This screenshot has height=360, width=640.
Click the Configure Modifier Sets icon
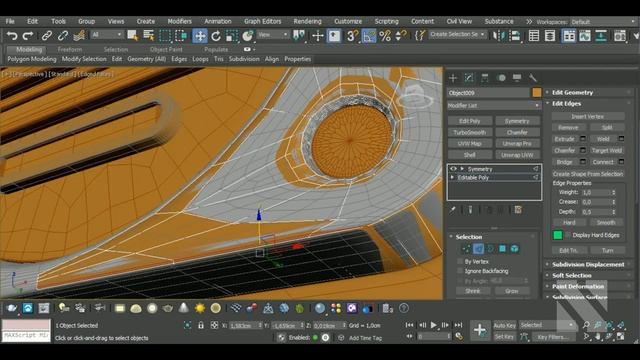click(x=518, y=210)
